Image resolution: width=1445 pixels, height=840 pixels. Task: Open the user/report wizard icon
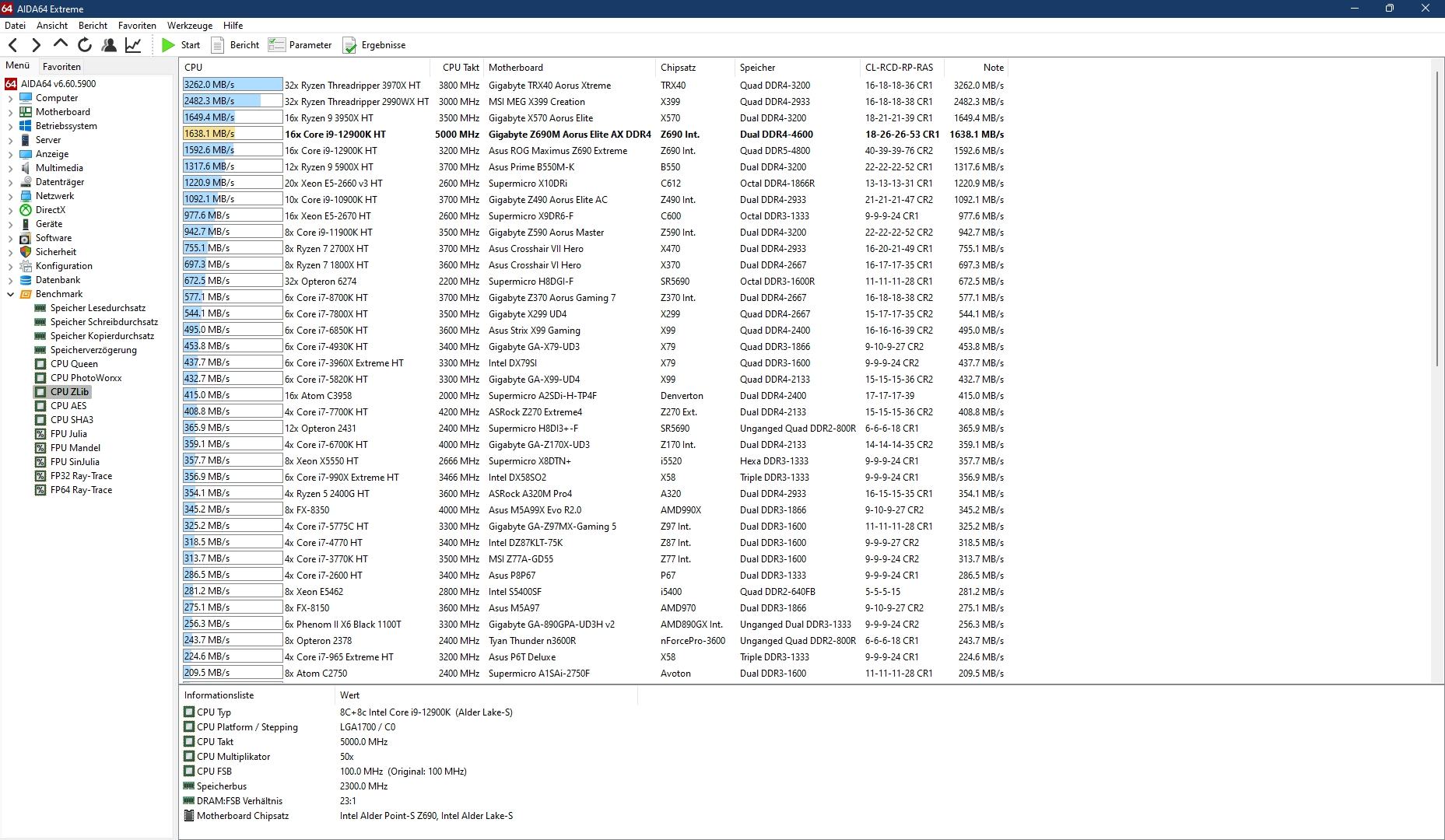109,45
